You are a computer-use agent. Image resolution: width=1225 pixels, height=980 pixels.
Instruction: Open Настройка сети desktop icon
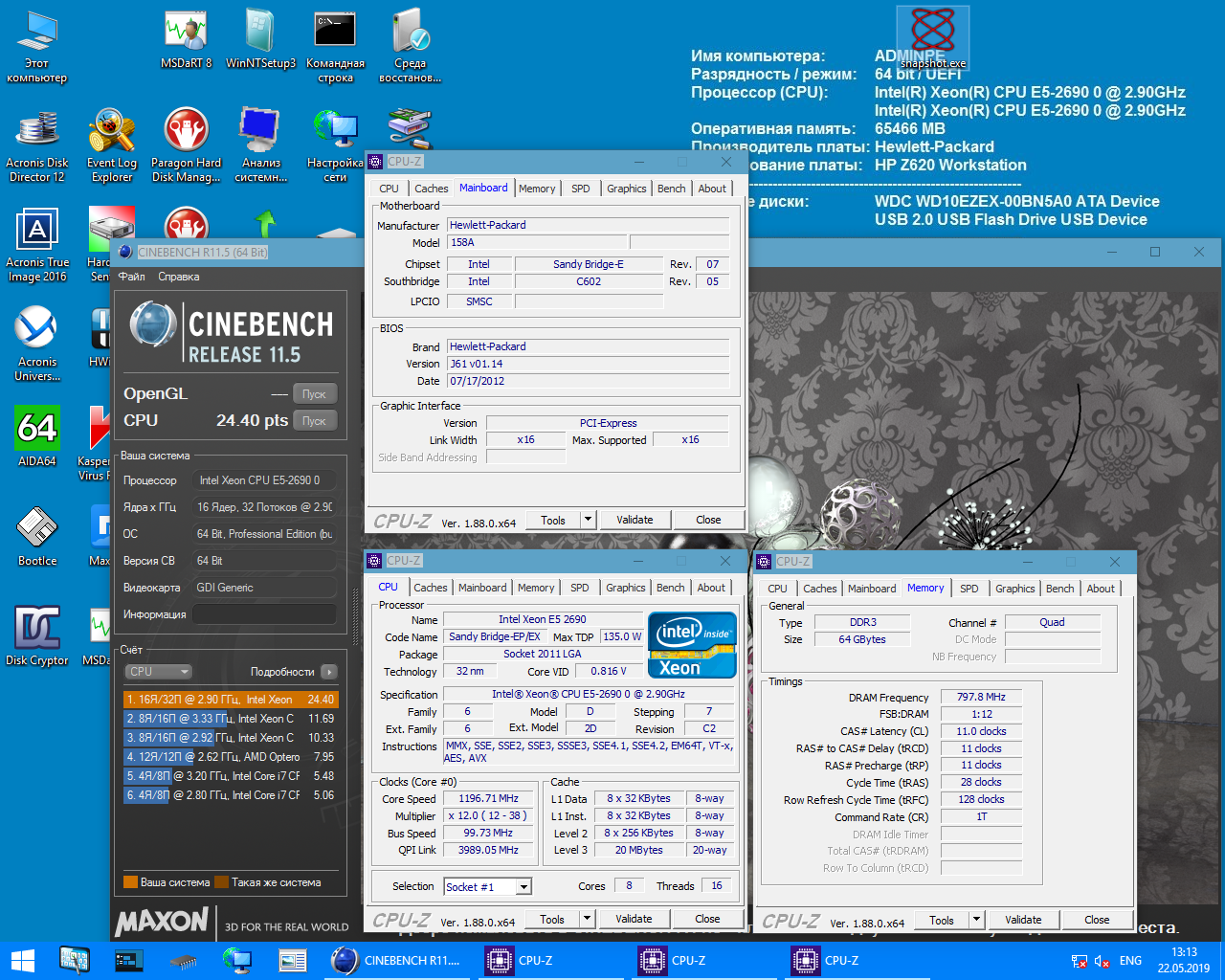click(x=335, y=145)
